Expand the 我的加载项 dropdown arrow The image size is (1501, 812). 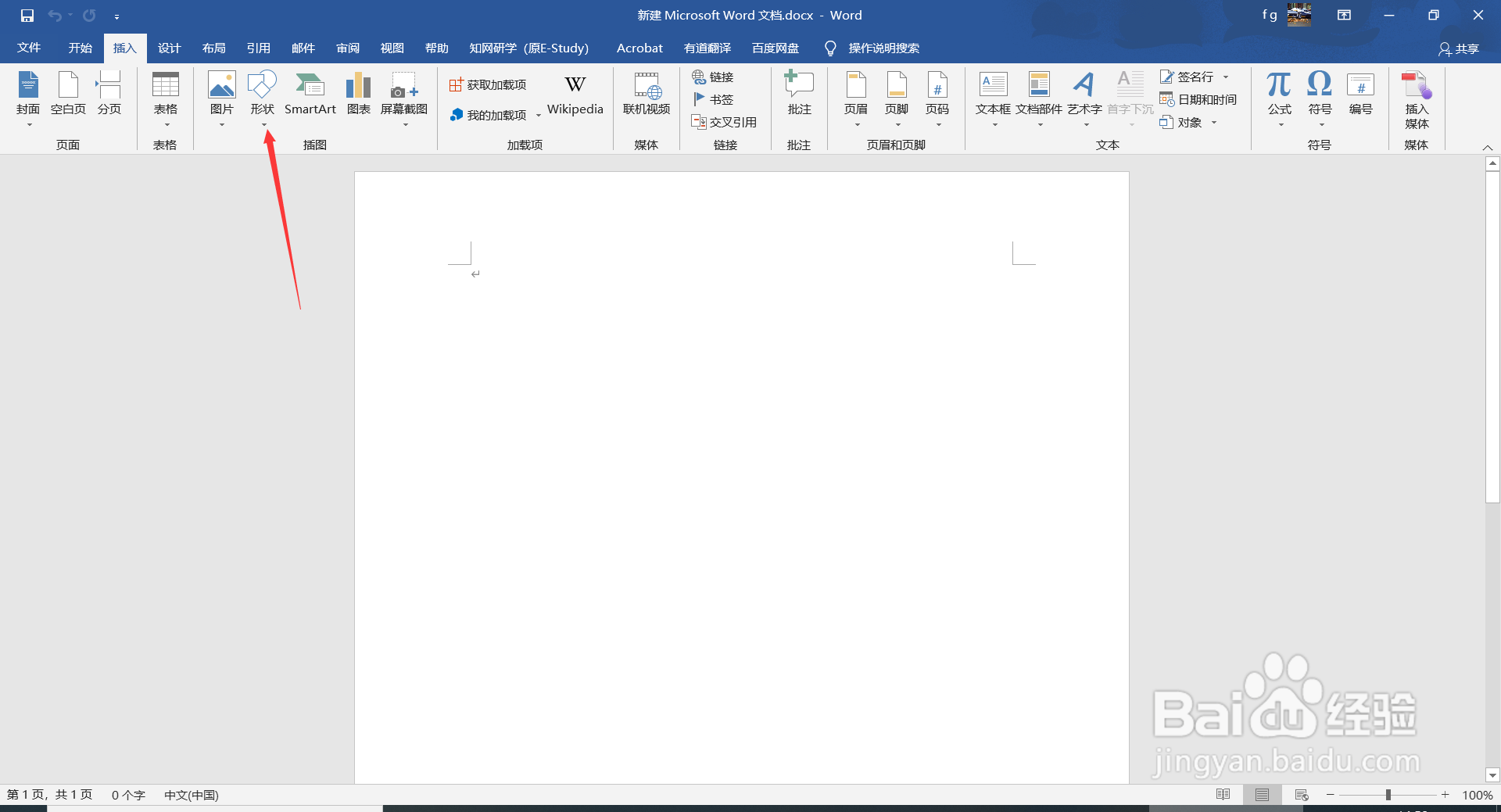pos(539,116)
